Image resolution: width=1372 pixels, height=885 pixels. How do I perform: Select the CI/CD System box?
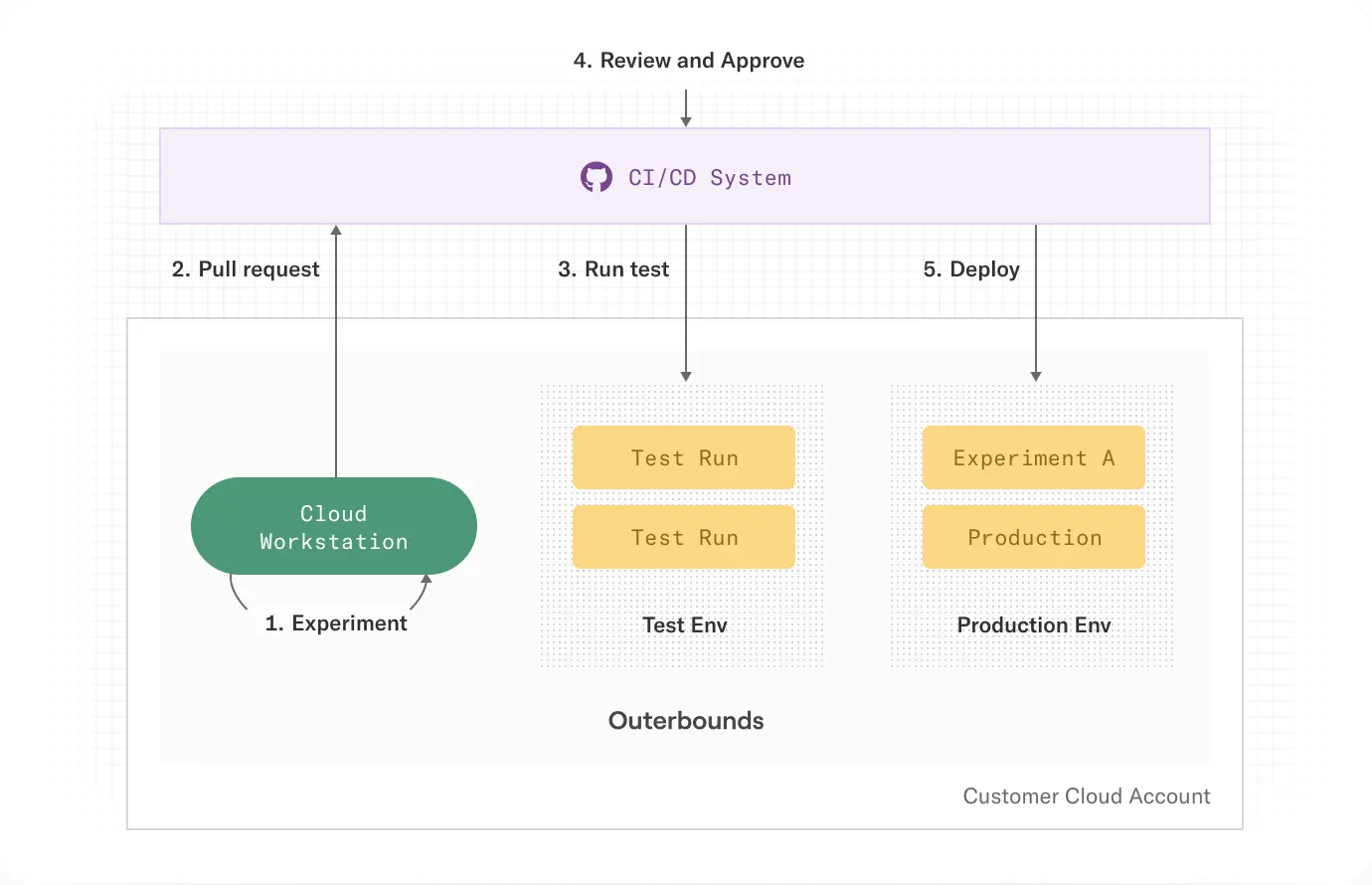click(x=685, y=176)
